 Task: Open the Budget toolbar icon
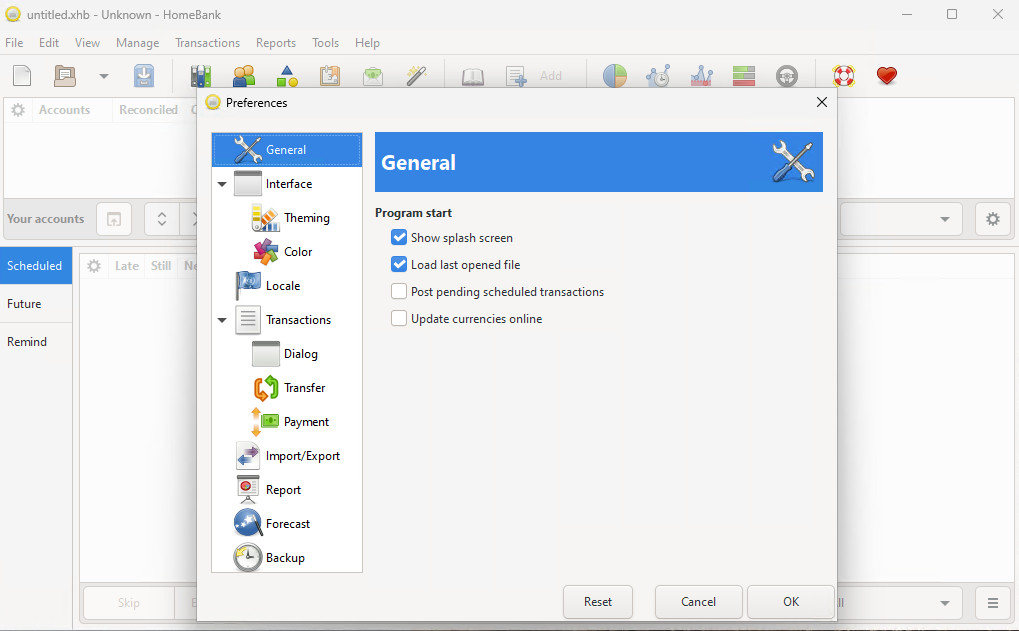(373, 76)
